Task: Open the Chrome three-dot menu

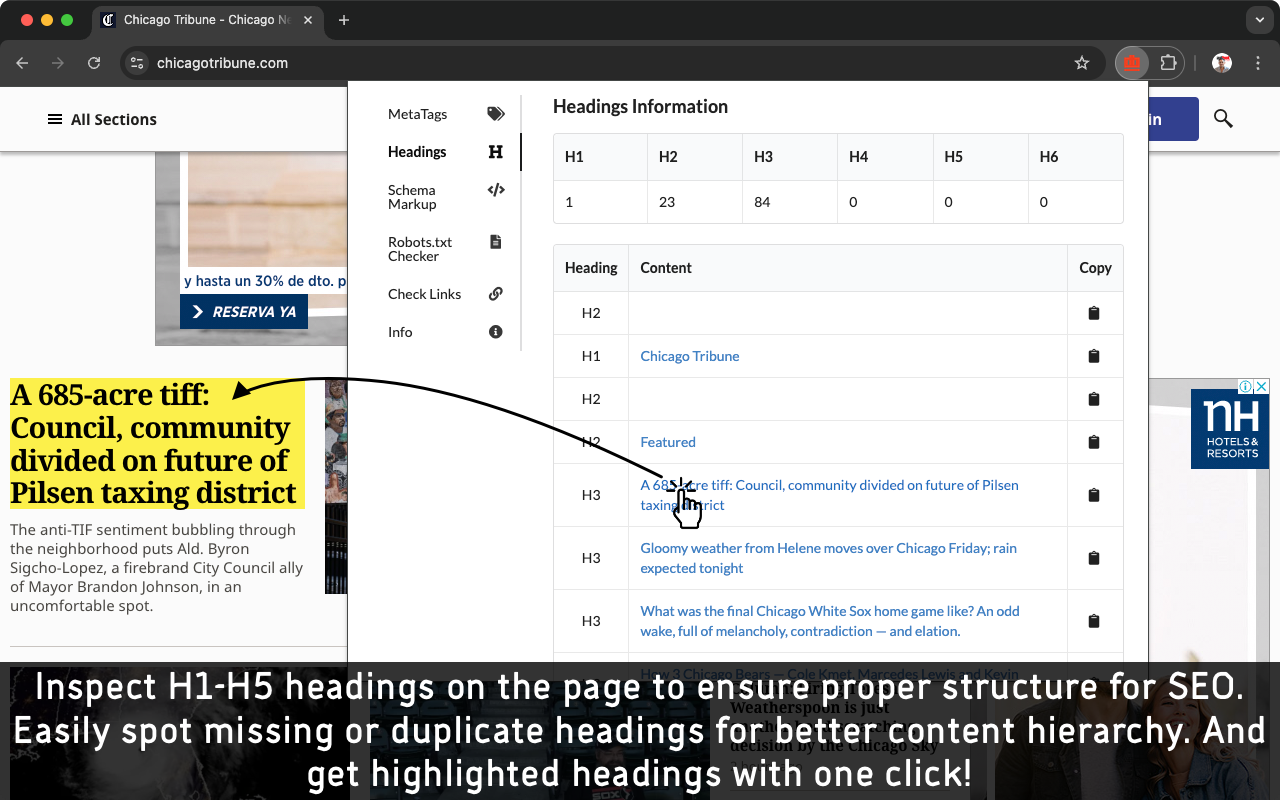Action: point(1257,63)
